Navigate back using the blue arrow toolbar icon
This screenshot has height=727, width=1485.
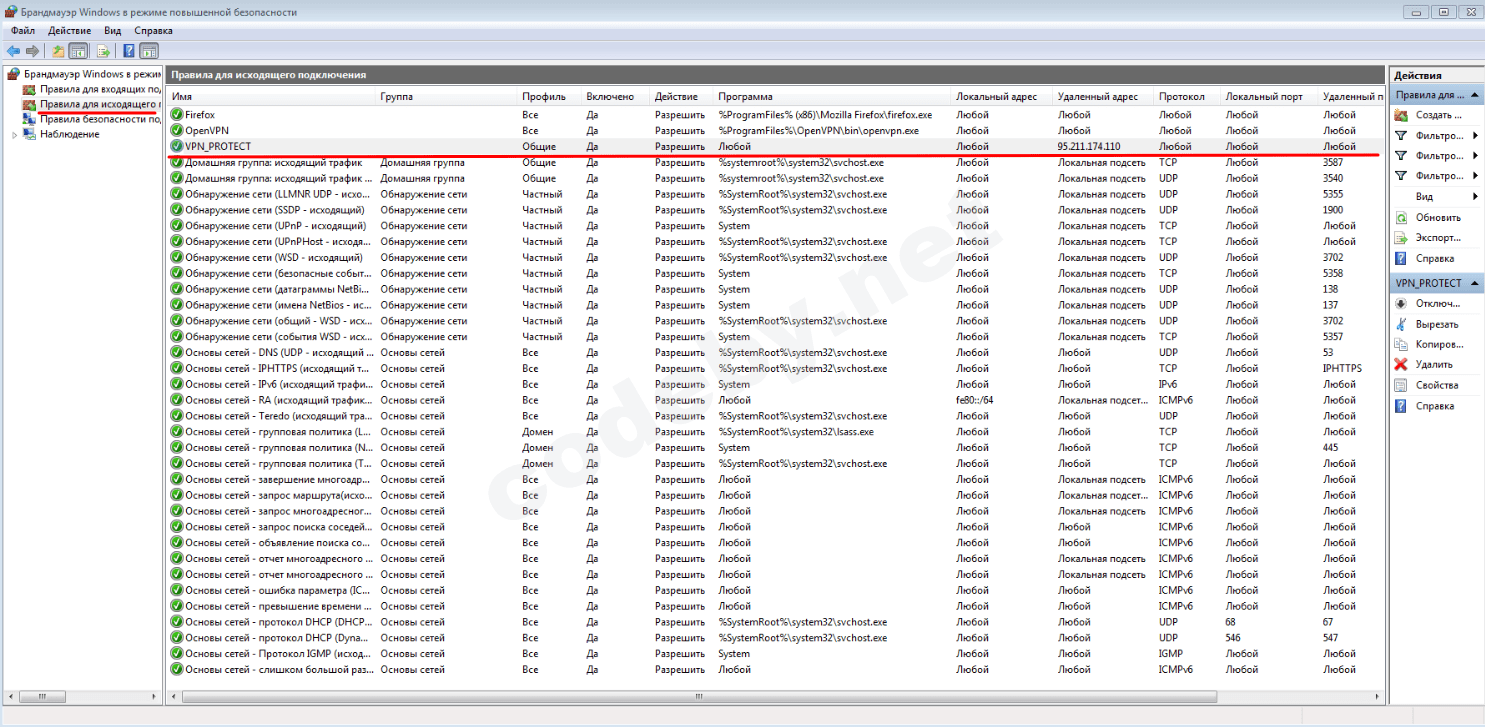(x=13, y=49)
